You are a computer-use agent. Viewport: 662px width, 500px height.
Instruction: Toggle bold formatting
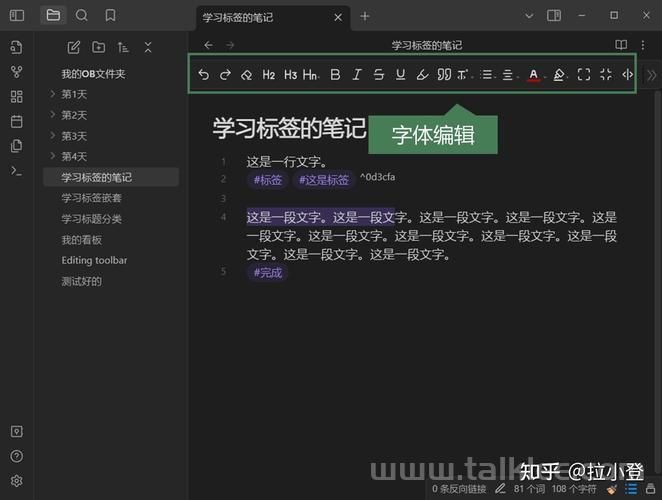335,75
